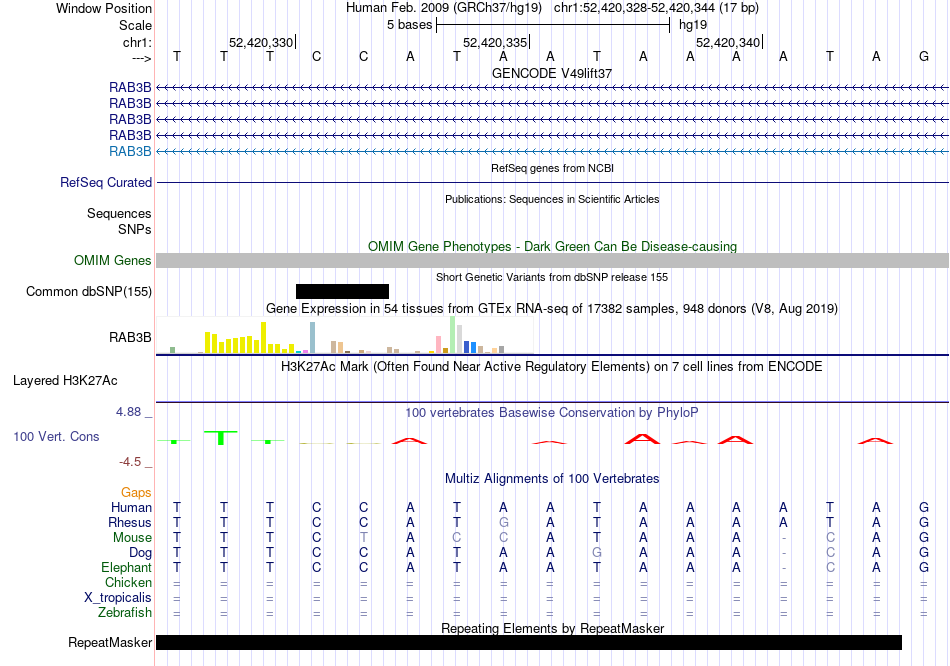Select the Elephant species row label
The height and width of the screenshot is (666, 950).
126,568
